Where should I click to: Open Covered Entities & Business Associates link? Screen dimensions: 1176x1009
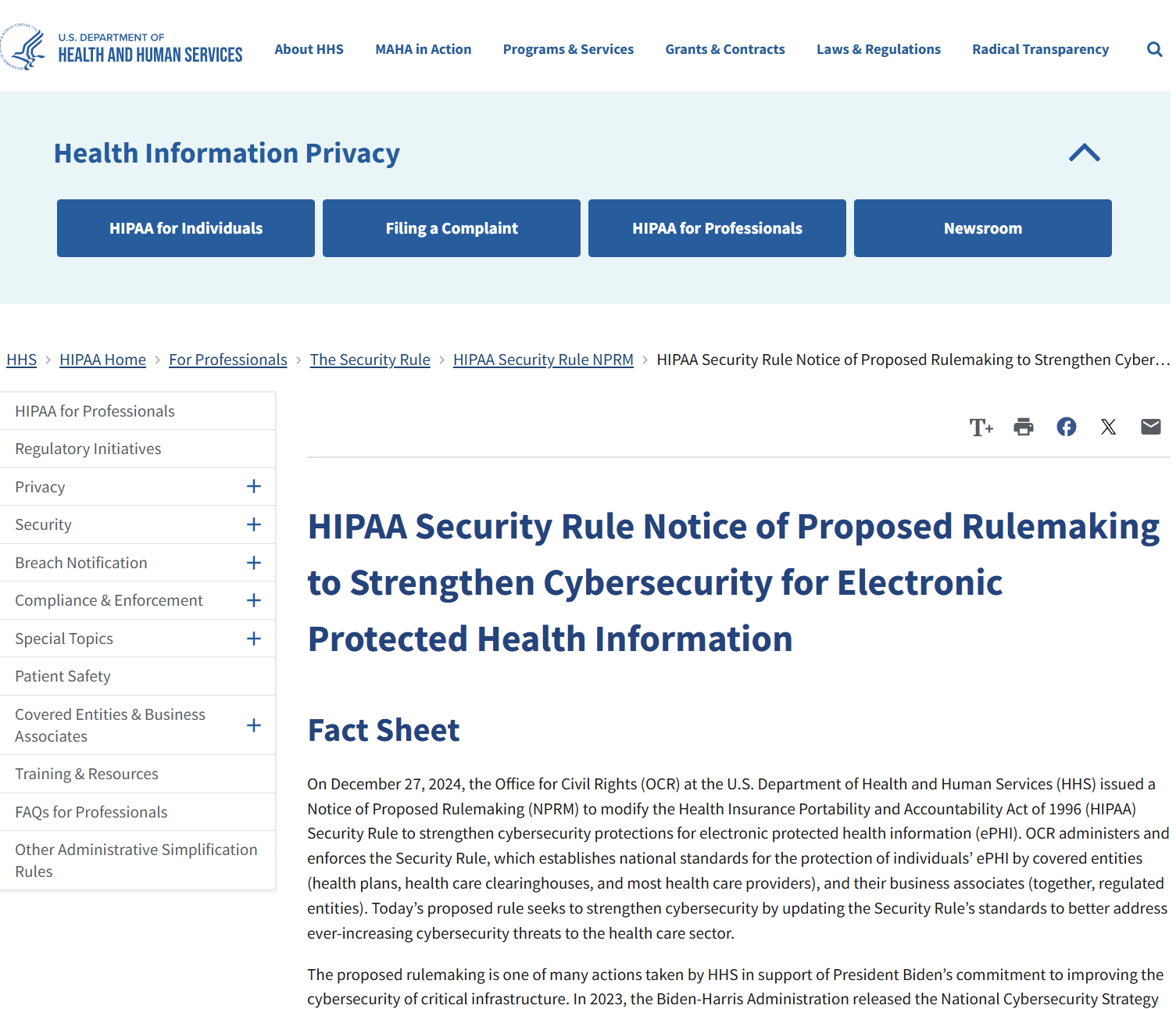110,725
